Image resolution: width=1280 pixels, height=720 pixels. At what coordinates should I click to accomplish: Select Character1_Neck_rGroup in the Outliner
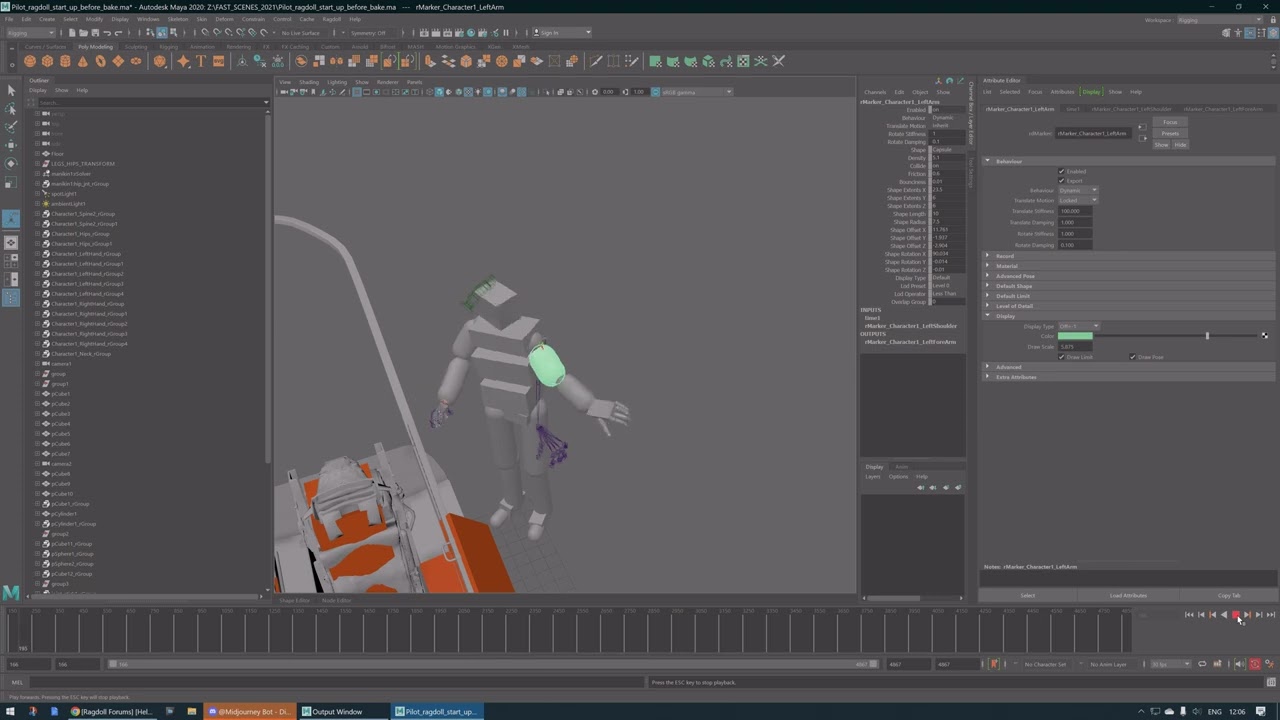tap(81, 354)
